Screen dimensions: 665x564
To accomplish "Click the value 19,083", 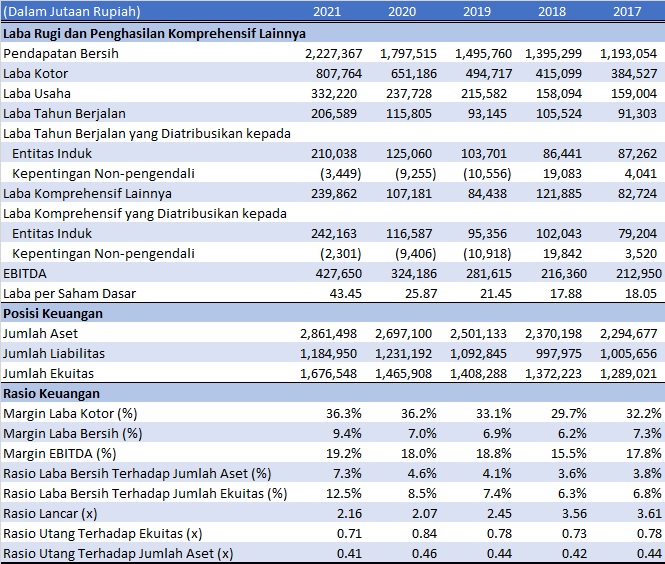I will 562,173.
